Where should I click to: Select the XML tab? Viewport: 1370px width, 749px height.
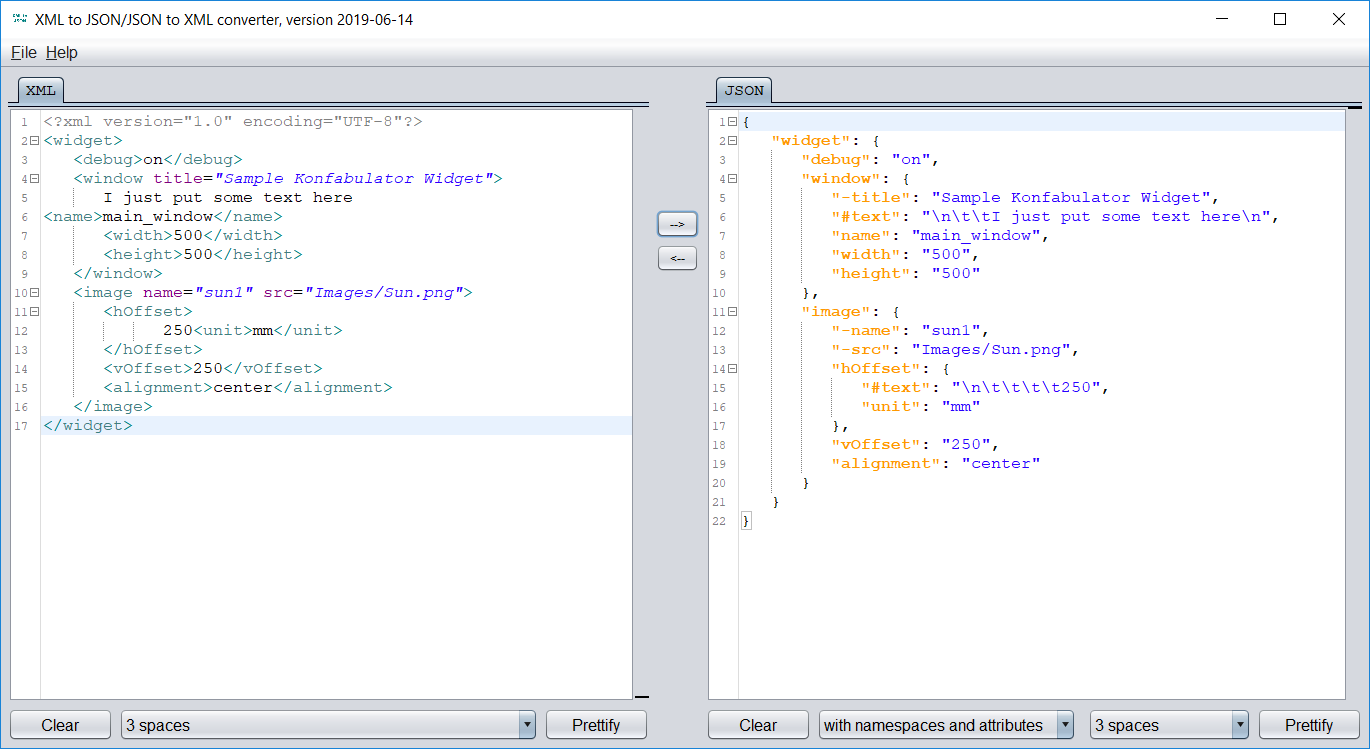(x=41, y=90)
